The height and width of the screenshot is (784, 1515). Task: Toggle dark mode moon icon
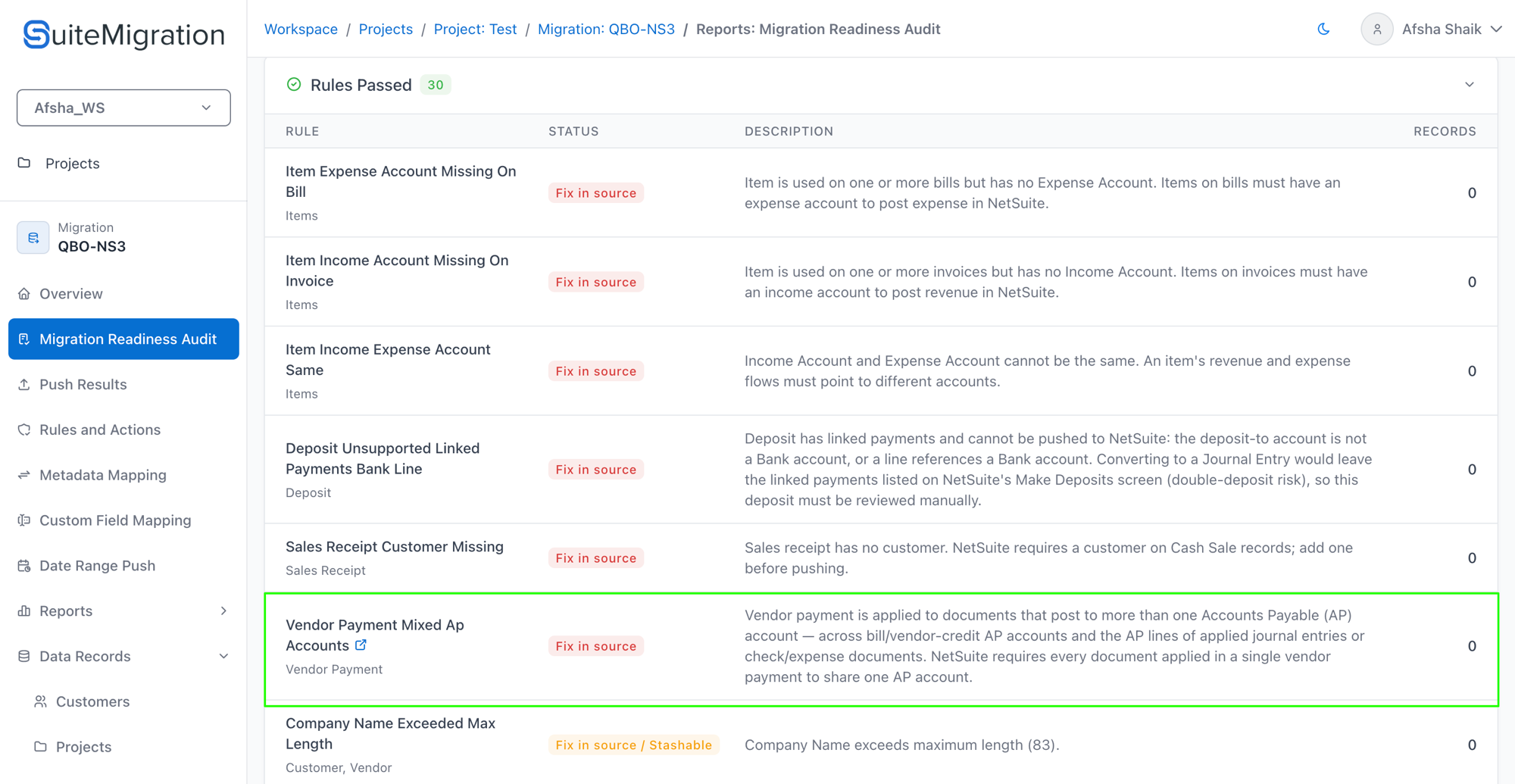(x=1323, y=29)
